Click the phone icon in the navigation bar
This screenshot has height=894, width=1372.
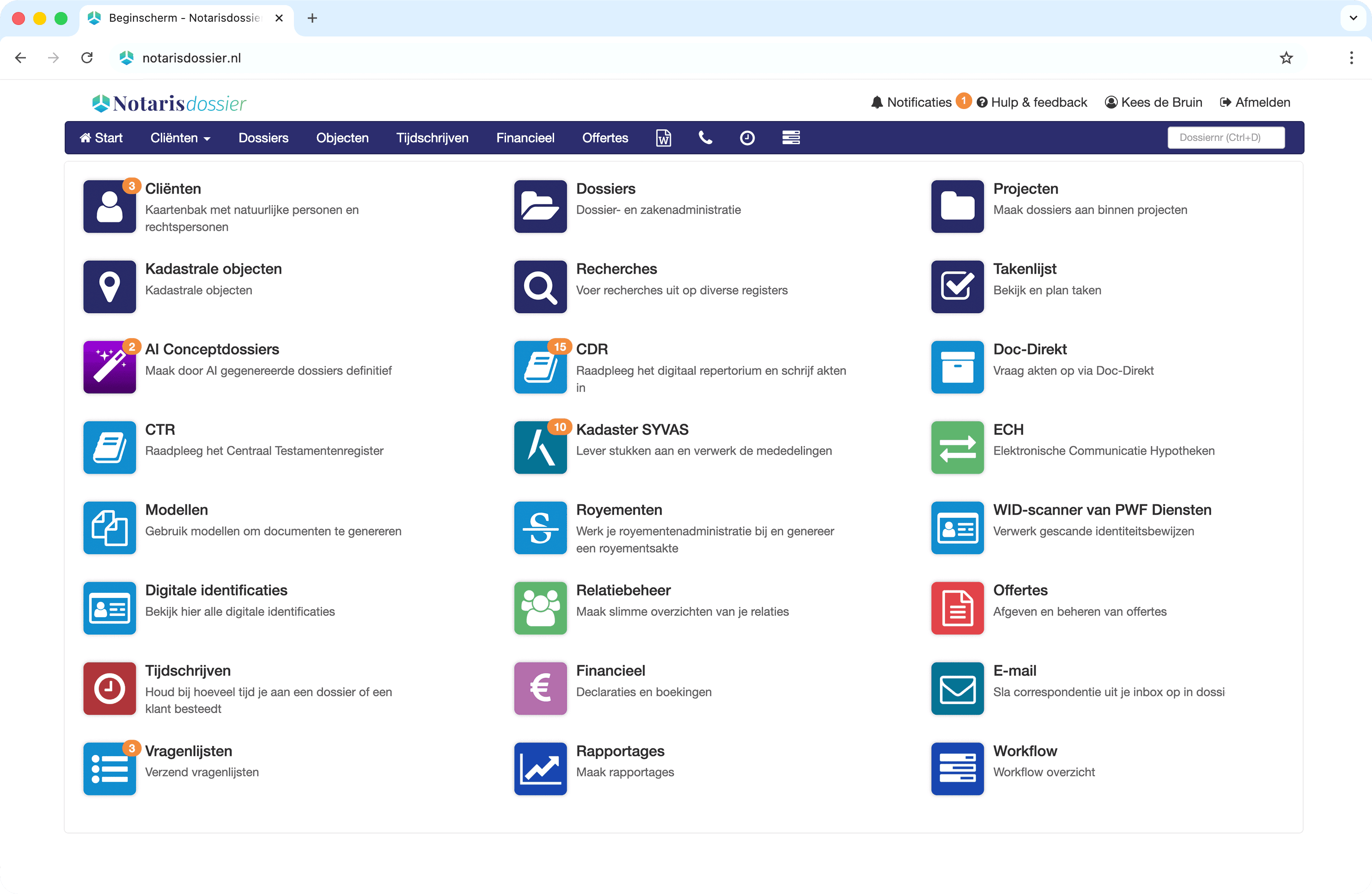coord(704,138)
